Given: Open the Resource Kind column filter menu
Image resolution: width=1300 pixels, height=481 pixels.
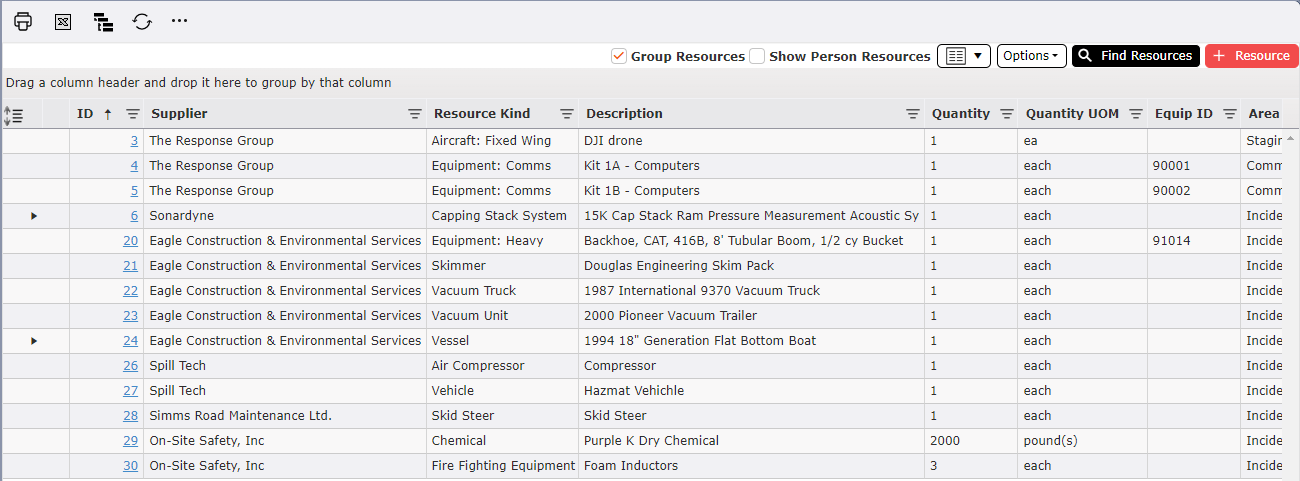Looking at the screenshot, I should [567, 114].
